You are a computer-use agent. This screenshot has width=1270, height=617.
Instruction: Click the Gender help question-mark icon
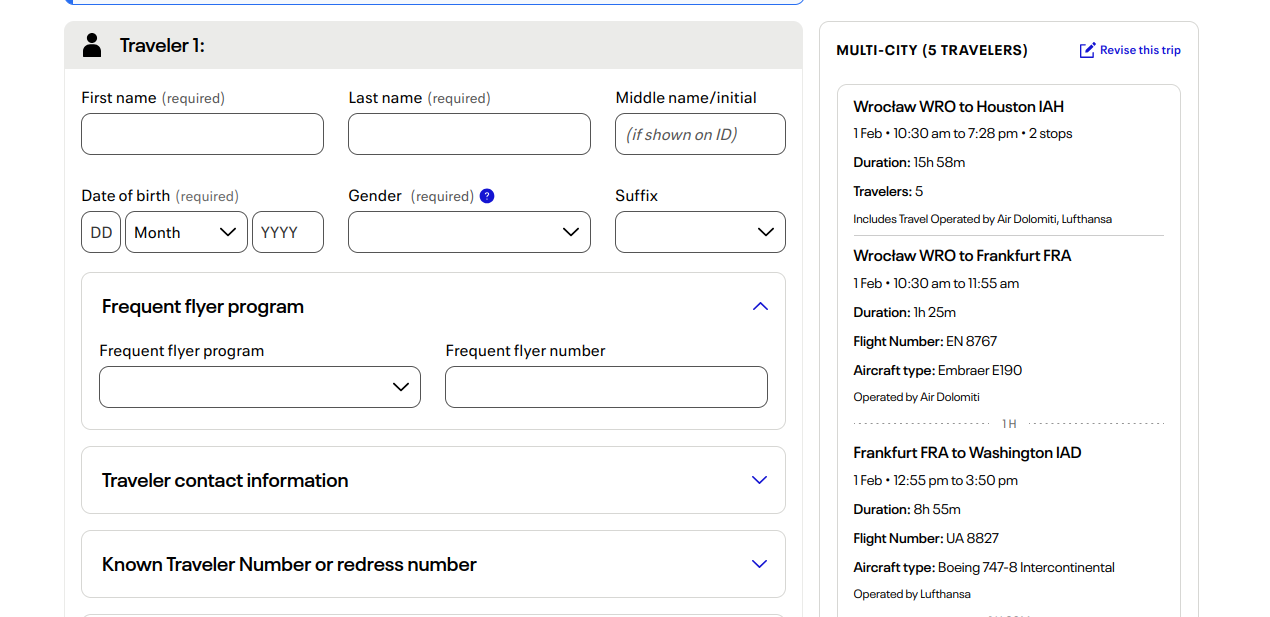487,196
